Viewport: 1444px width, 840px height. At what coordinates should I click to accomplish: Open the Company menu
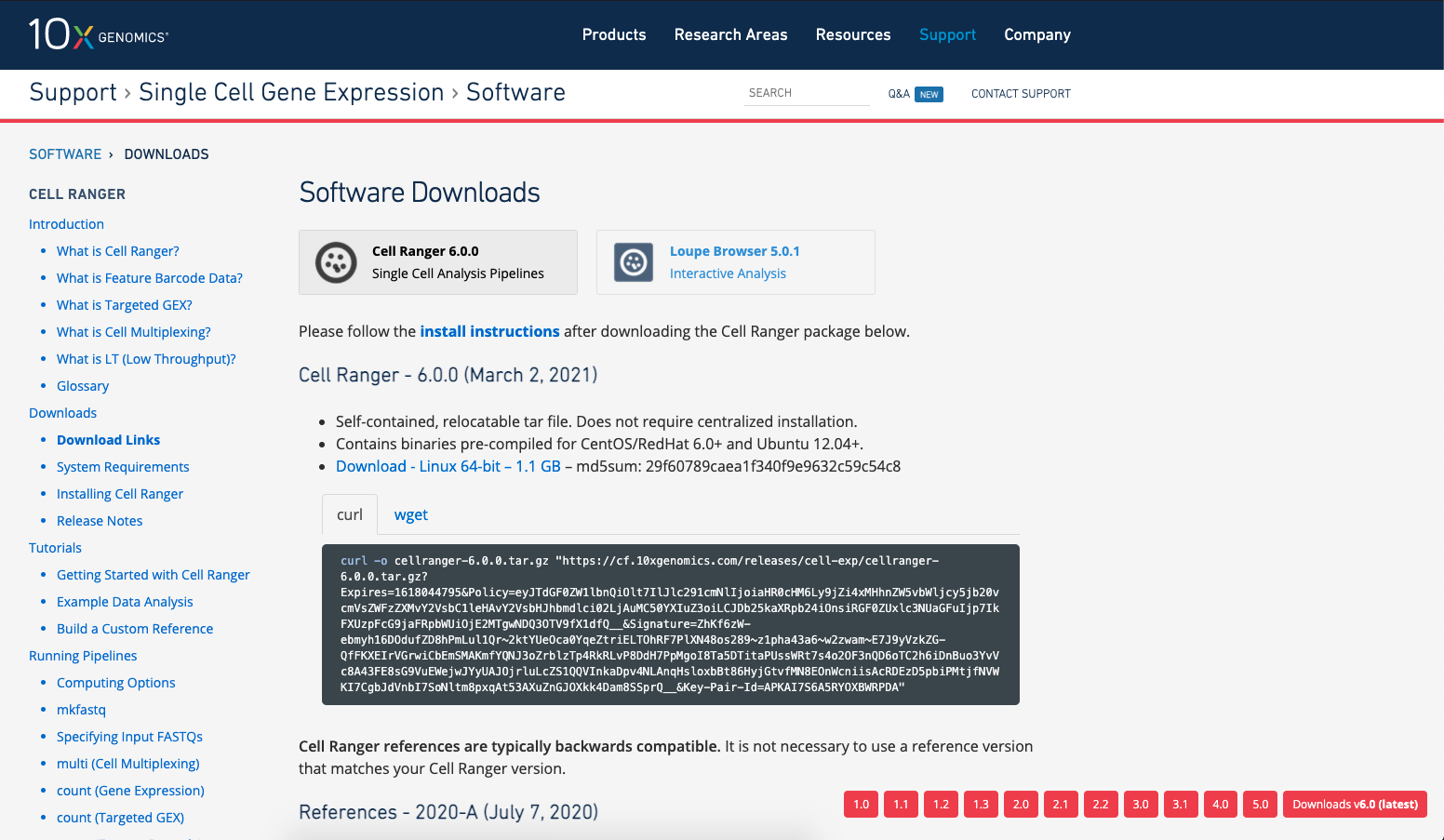coord(1037,34)
